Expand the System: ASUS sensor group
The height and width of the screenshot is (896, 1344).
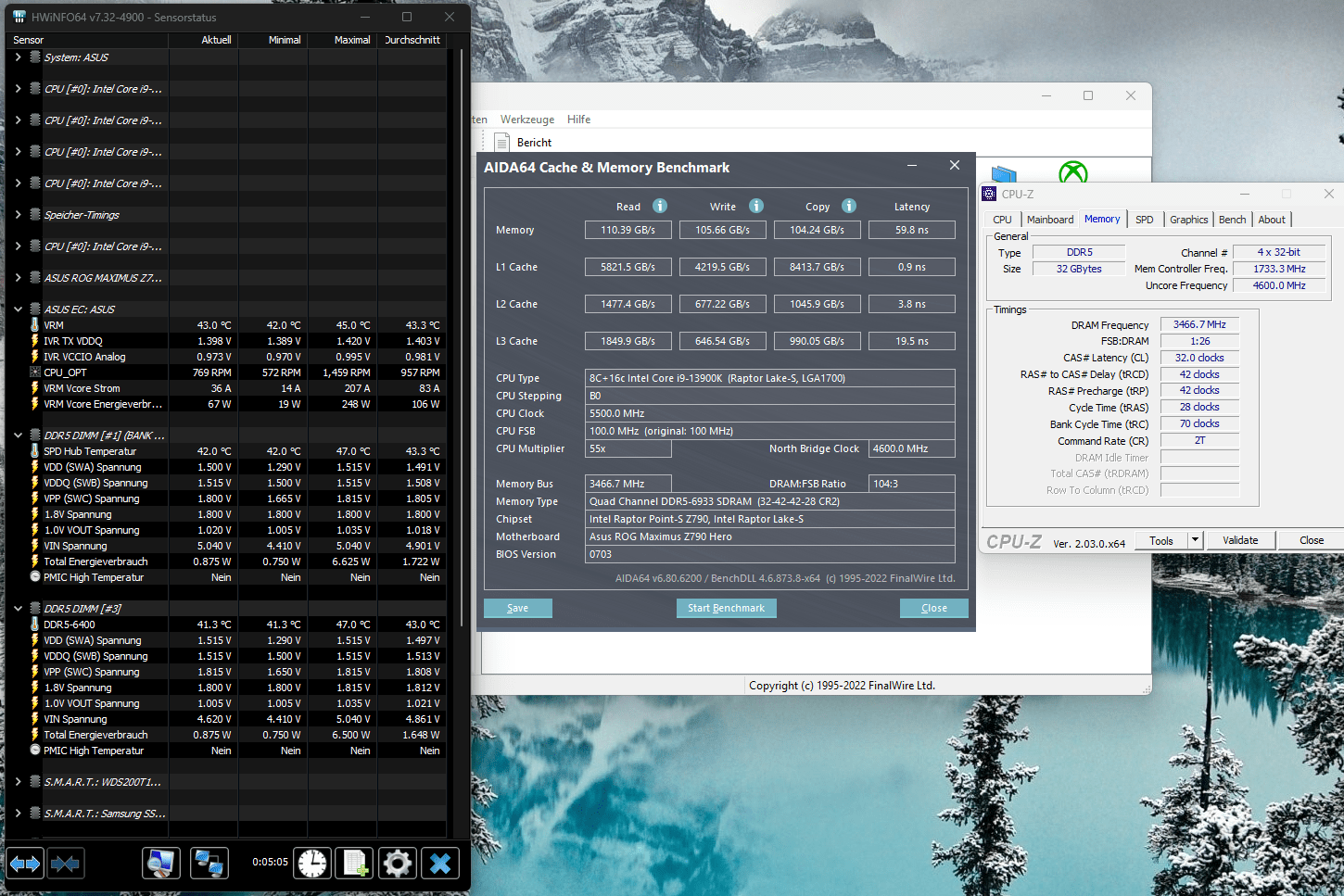point(18,57)
